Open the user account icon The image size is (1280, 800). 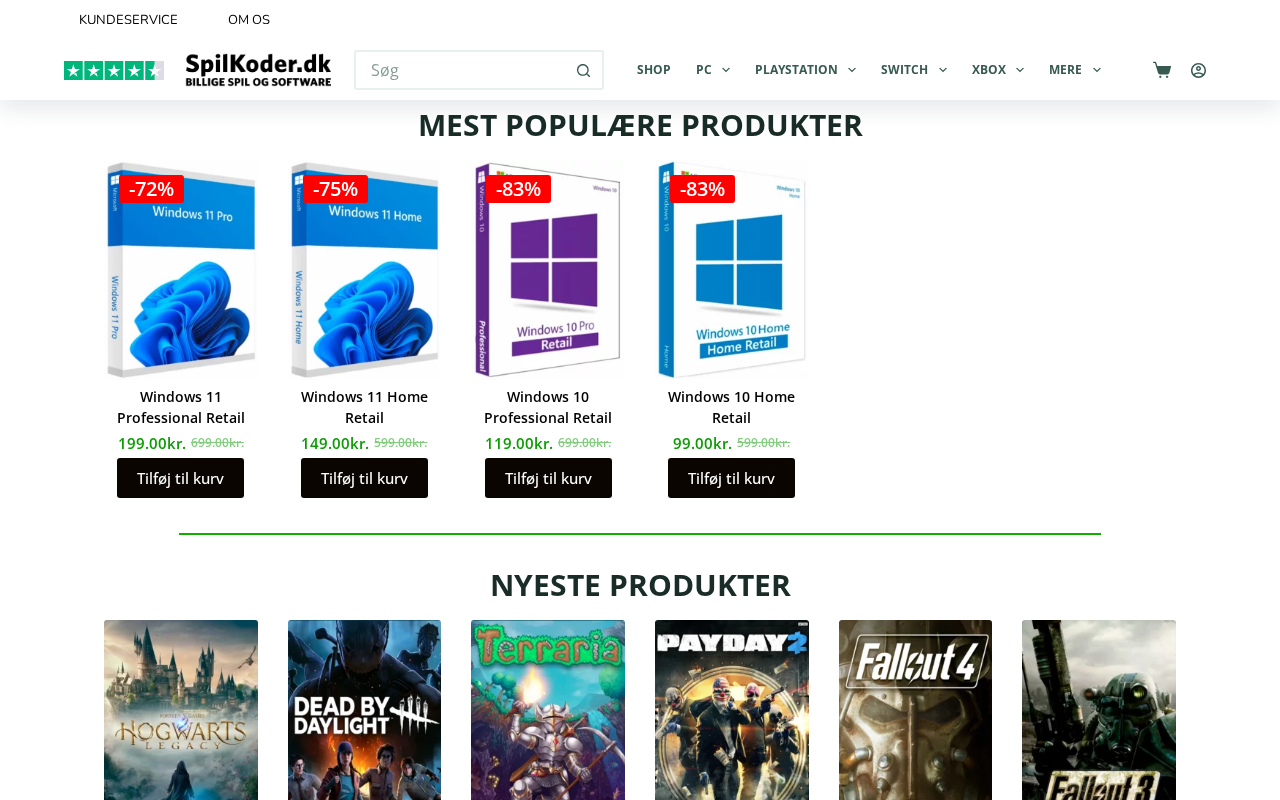[x=1198, y=70]
